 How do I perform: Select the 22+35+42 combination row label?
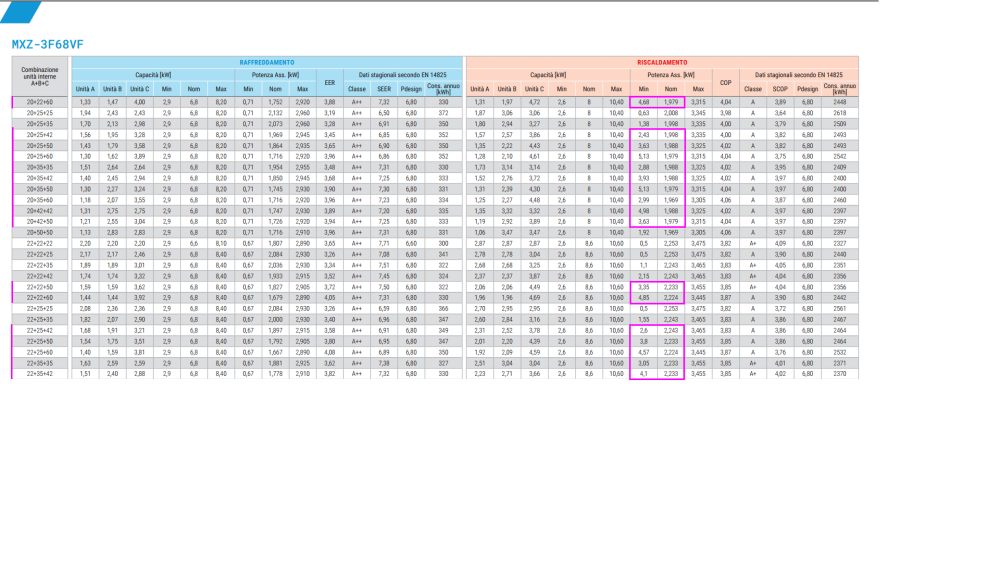(41, 374)
